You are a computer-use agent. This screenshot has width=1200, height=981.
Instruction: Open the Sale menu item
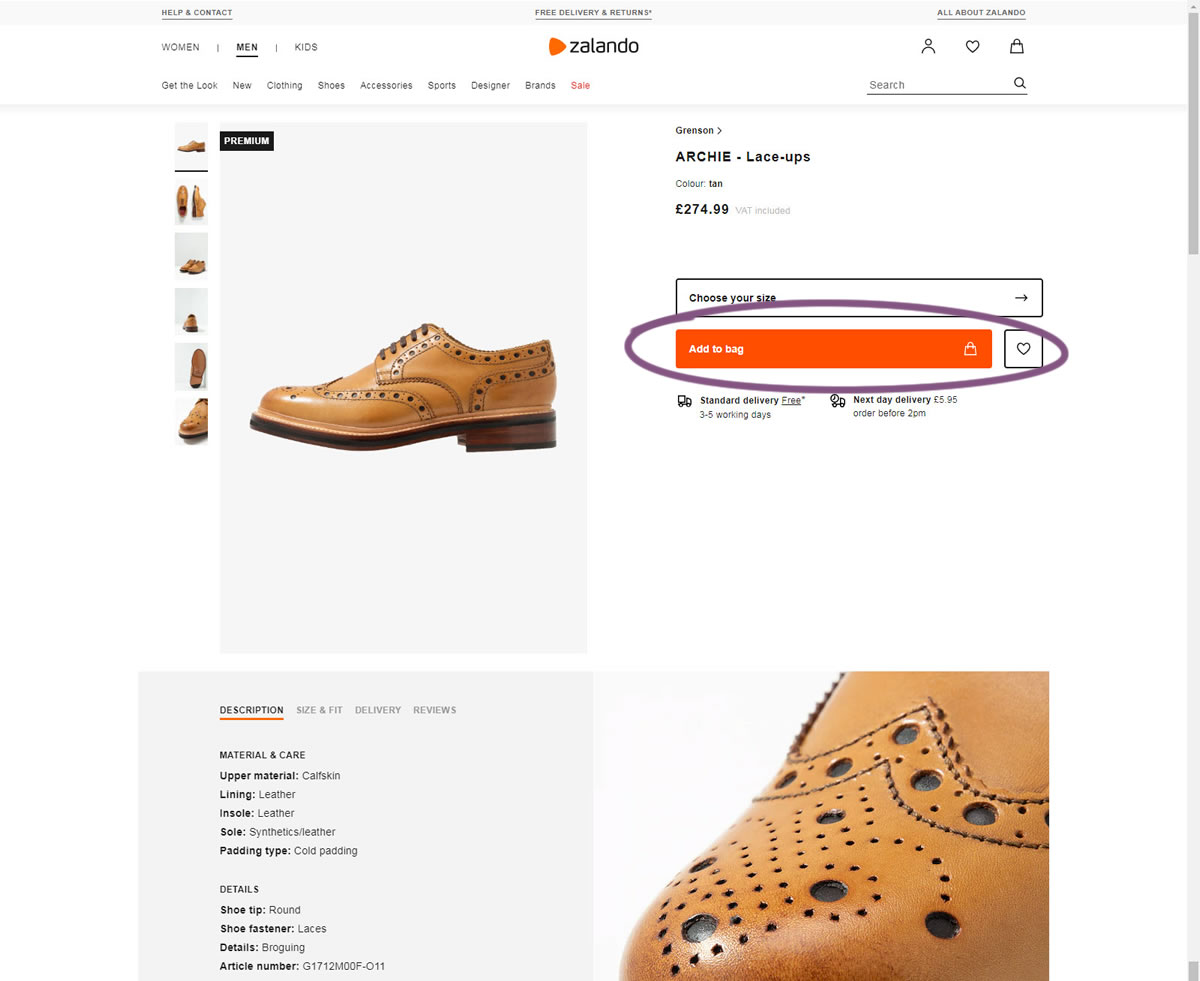click(580, 85)
